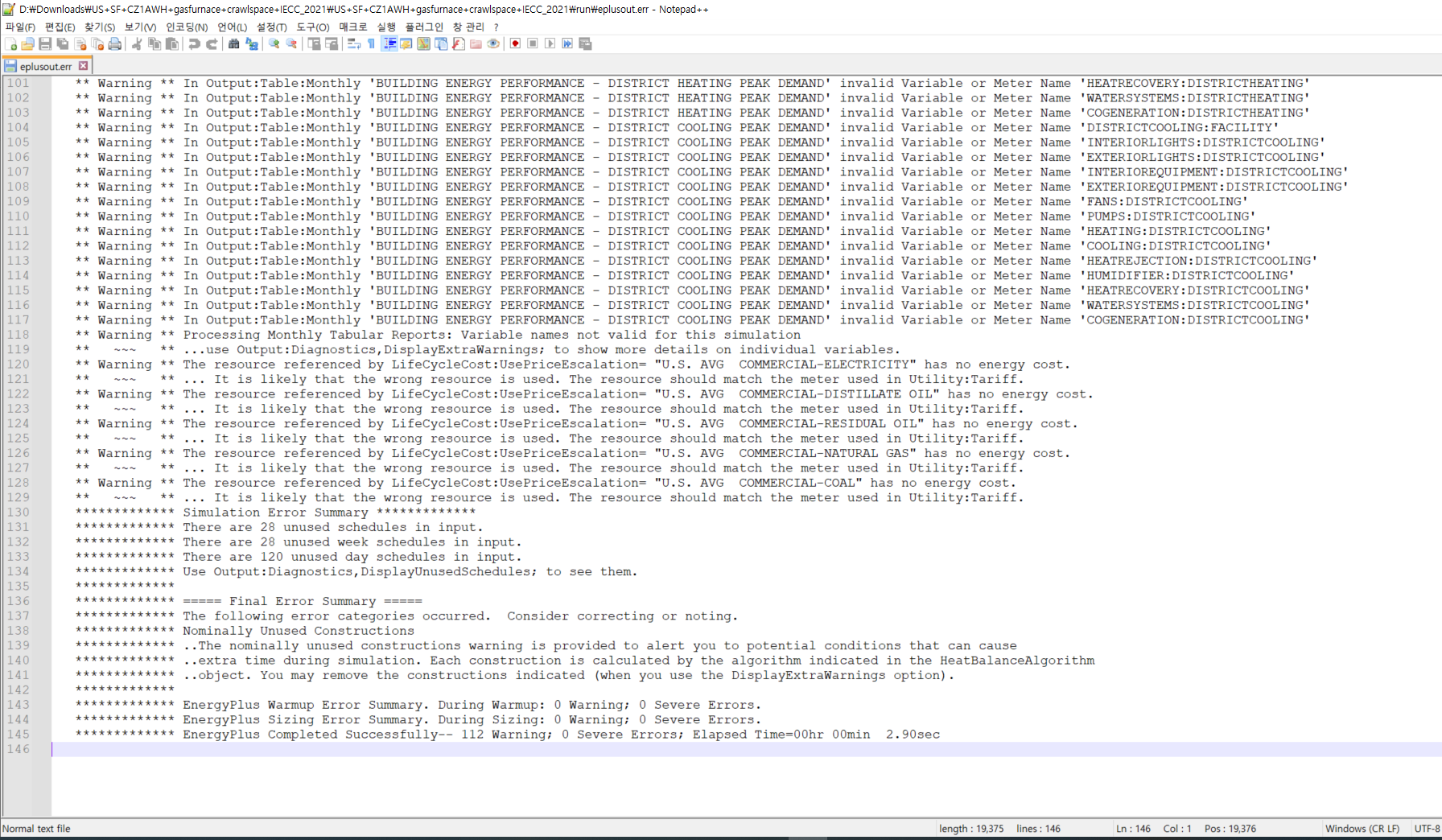Select the eplusout.err tab
This screenshot has width=1442, height=840.
click(x=46, y=66)
